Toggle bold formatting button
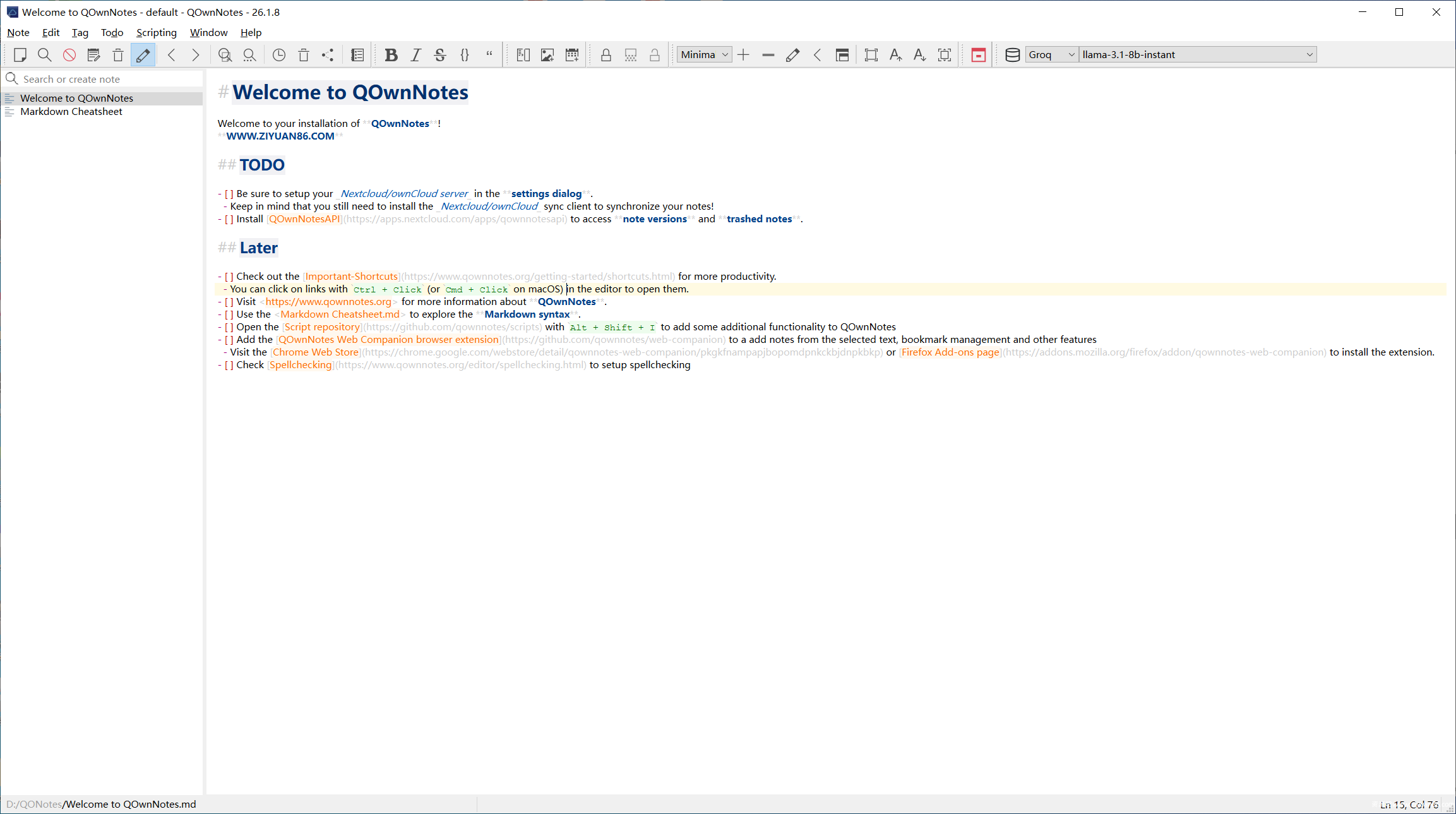Viewport: 1456px width, 814px height. [x=391, y=55]
